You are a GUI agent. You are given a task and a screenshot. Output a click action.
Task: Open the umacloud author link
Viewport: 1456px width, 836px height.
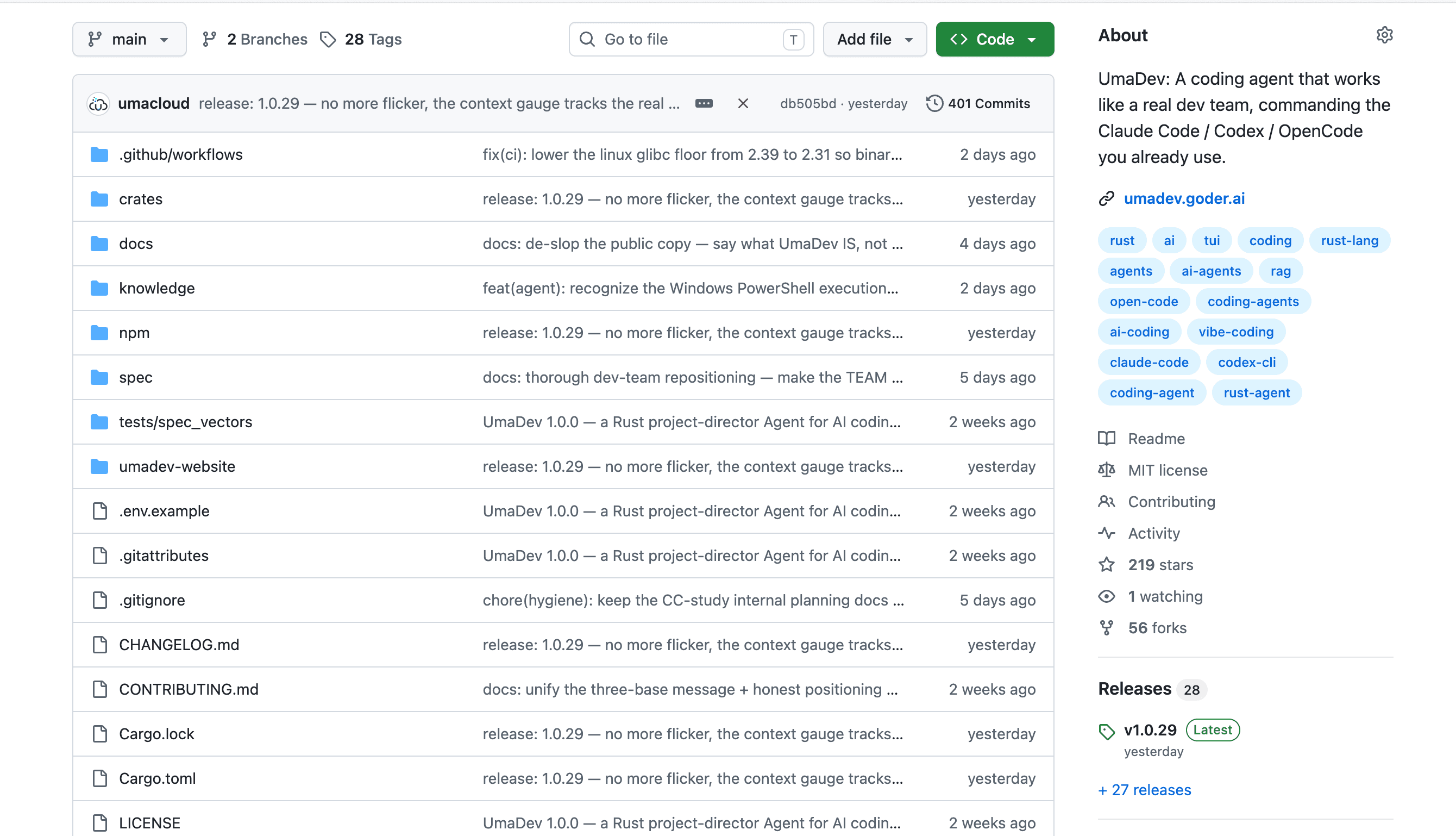point(153,103)
